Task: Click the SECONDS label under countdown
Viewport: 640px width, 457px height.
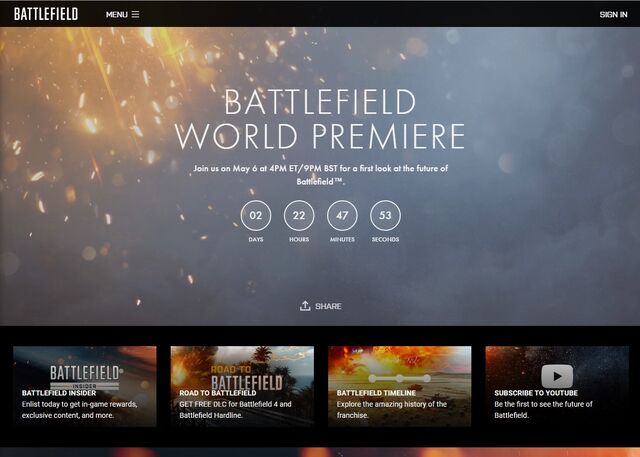Action: click(x=385, y=240)
